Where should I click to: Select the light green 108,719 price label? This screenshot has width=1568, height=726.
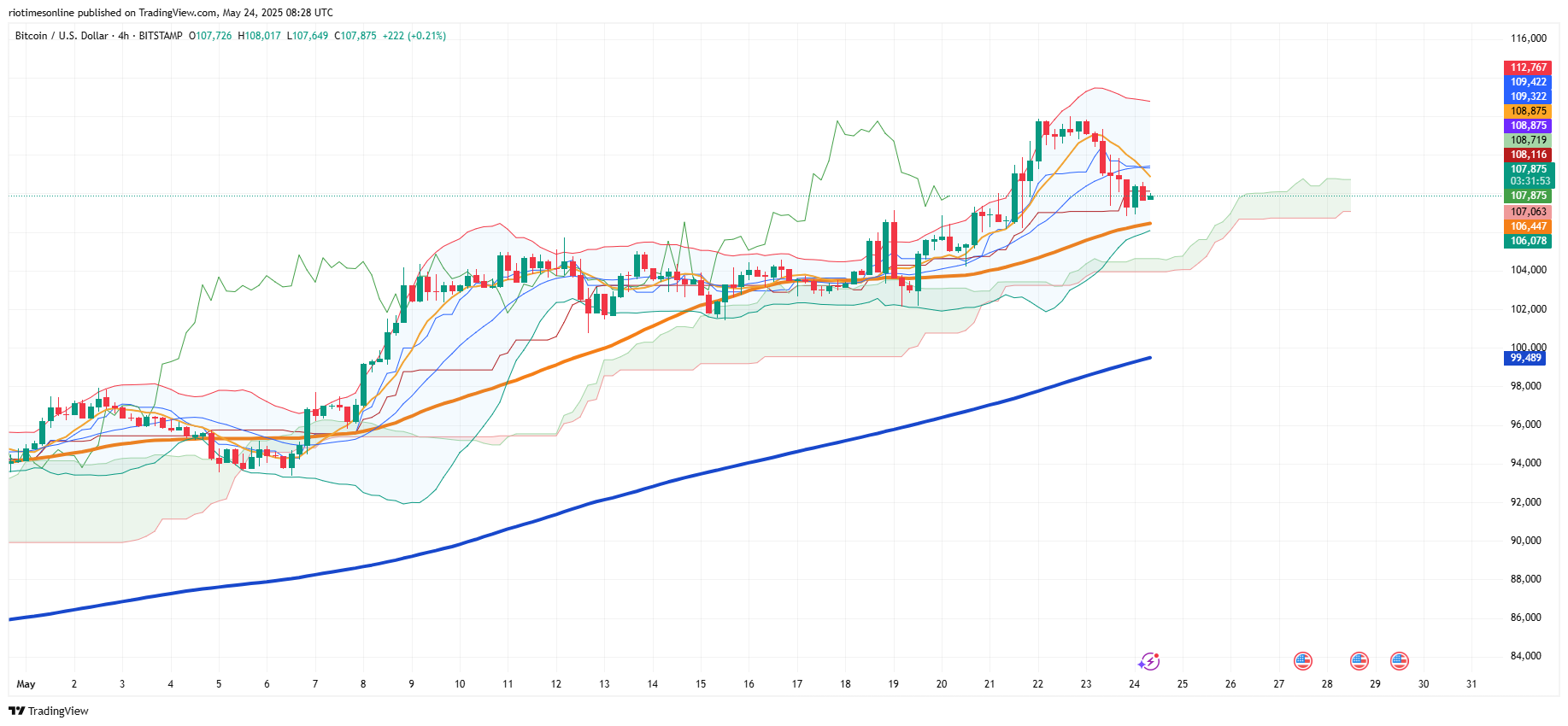(x=1528, y=140)
